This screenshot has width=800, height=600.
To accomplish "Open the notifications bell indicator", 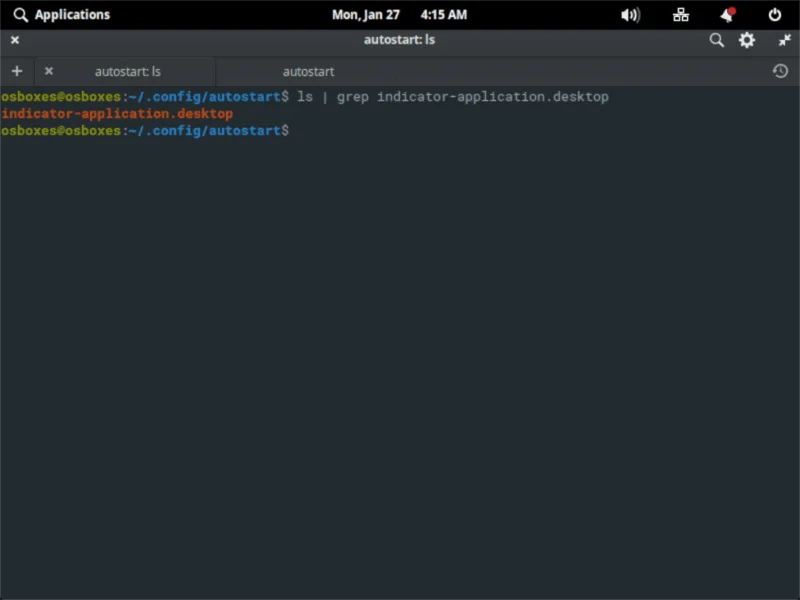I will (728, 15).
